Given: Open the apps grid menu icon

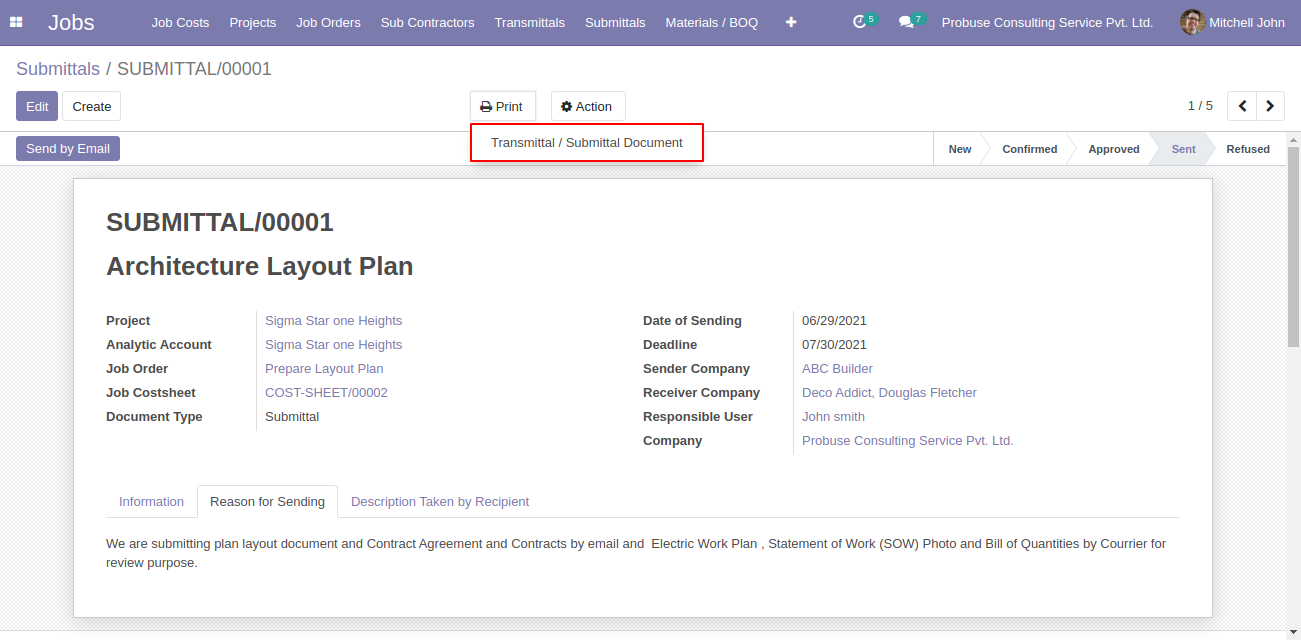Looking at the screenshot, I should click(x=16, y=22).
